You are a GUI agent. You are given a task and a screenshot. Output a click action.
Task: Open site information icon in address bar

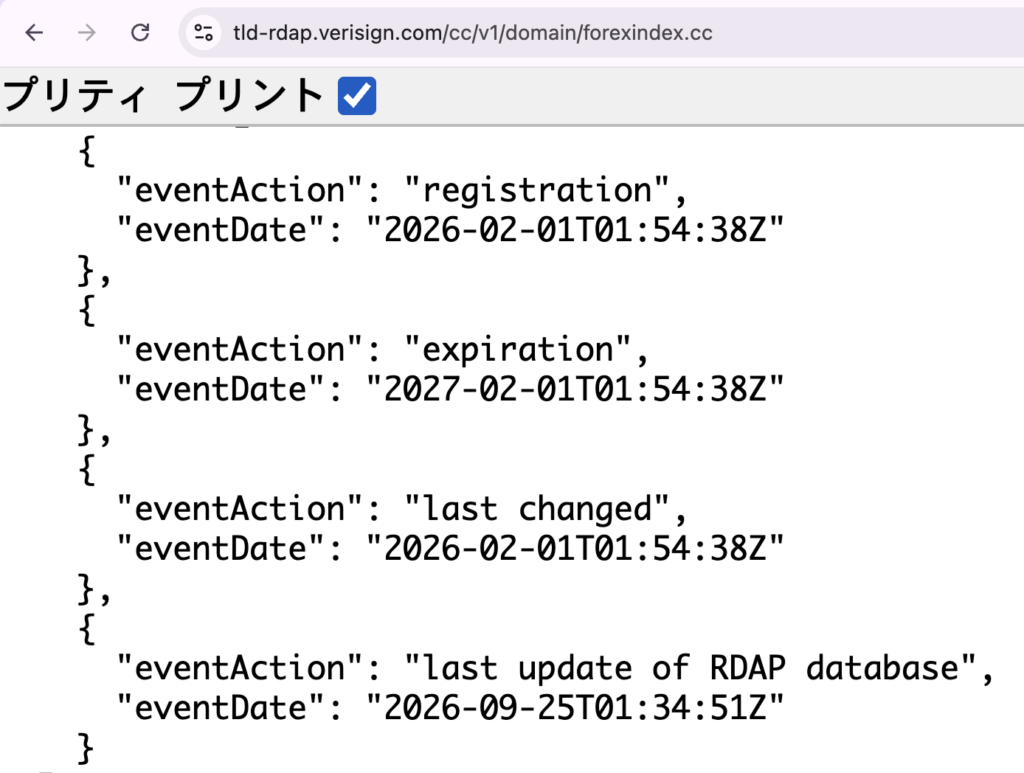point(204,33)
